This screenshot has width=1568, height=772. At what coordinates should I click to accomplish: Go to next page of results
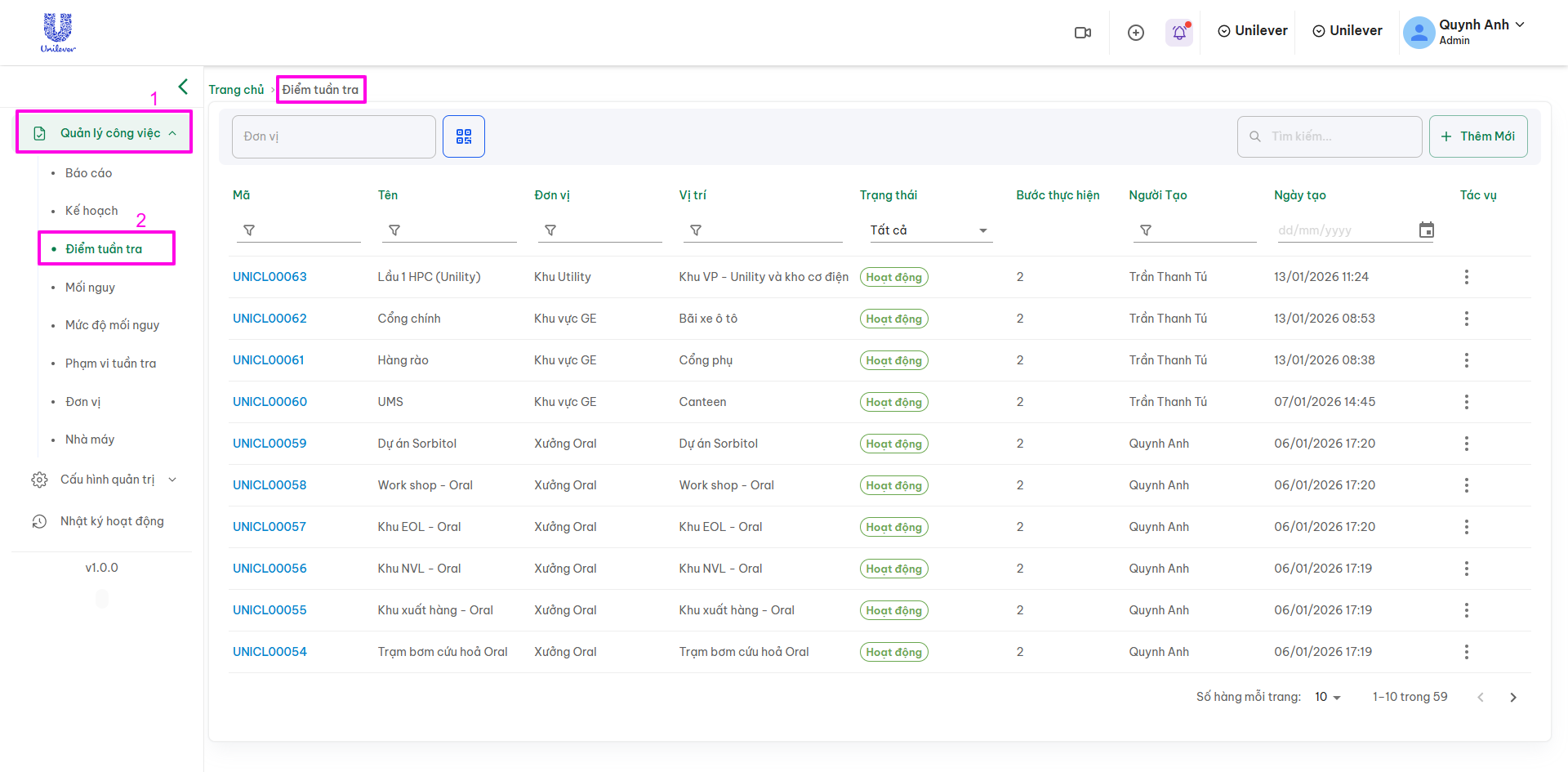pyautogui.click(x=1512, y=697)
